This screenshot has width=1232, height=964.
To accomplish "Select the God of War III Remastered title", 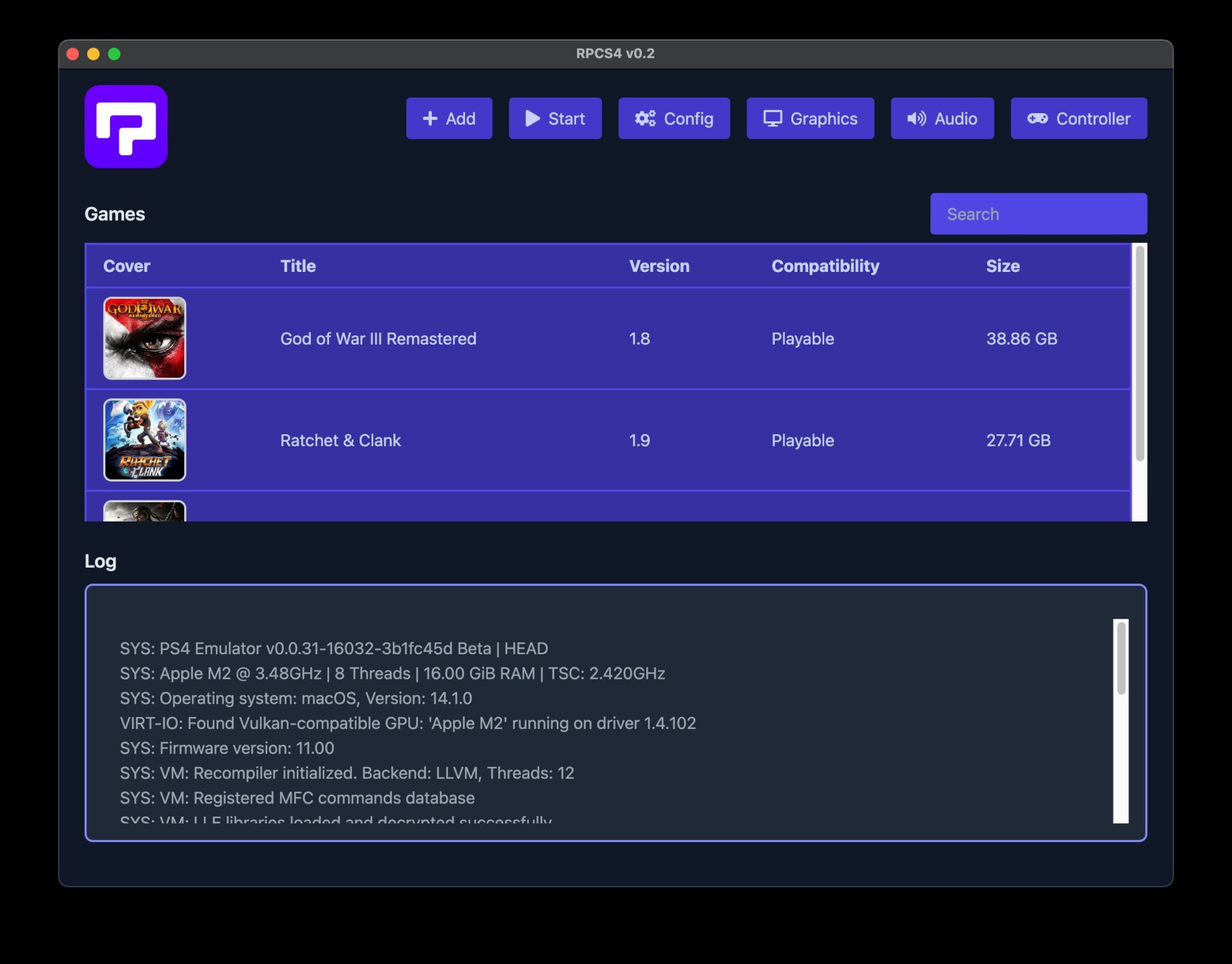I will click(x=378, y=339).
